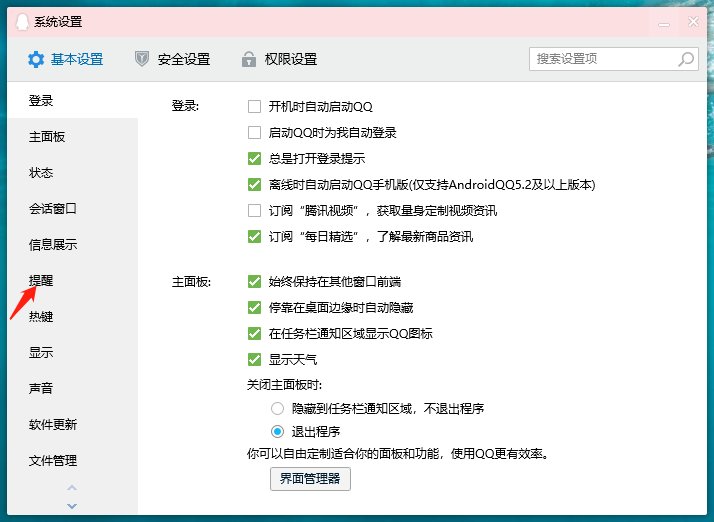Click the 主面板: section heading
714x522 pixels.
(191, 281)
